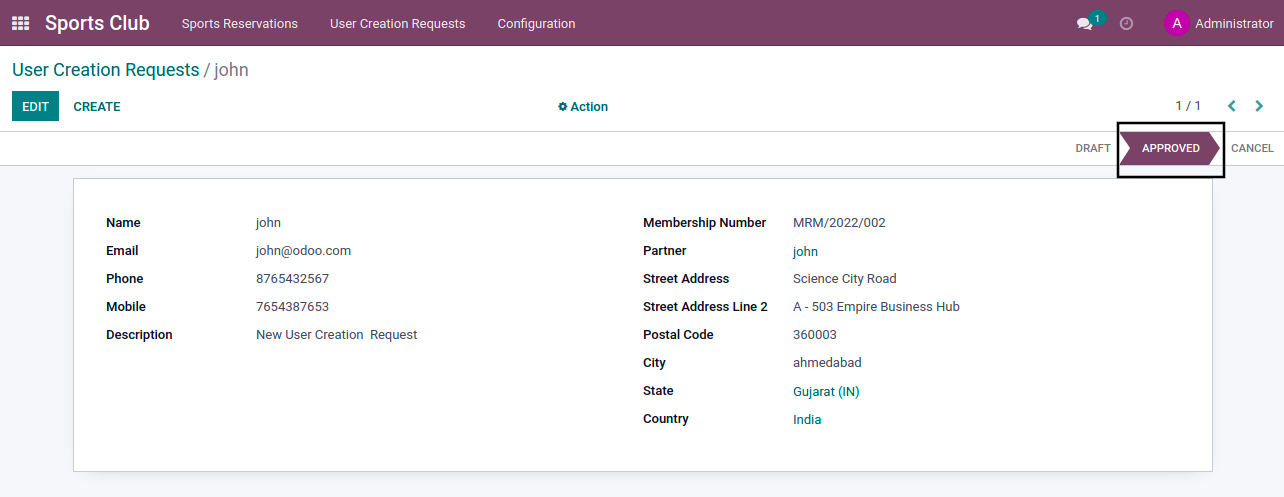
Task: Select the APPROVED status stage
Action: pyautogui.click(x=1170, y=148)
